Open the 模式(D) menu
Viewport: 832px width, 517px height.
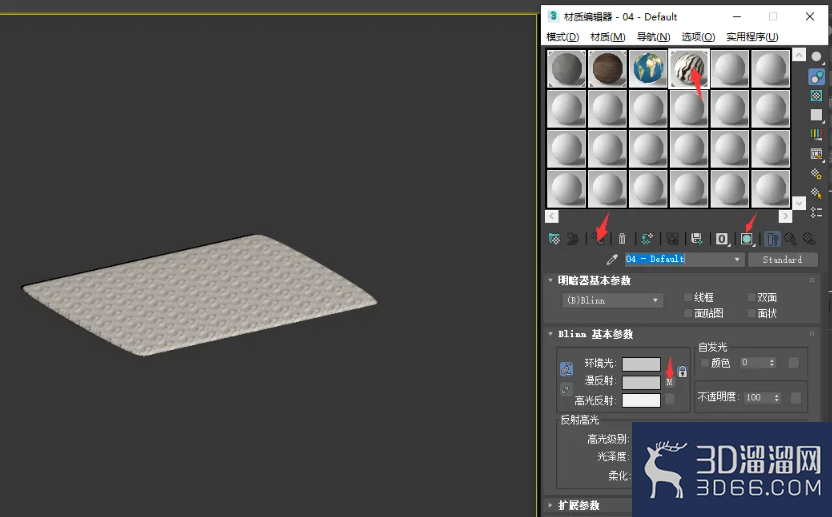[562, 37]
